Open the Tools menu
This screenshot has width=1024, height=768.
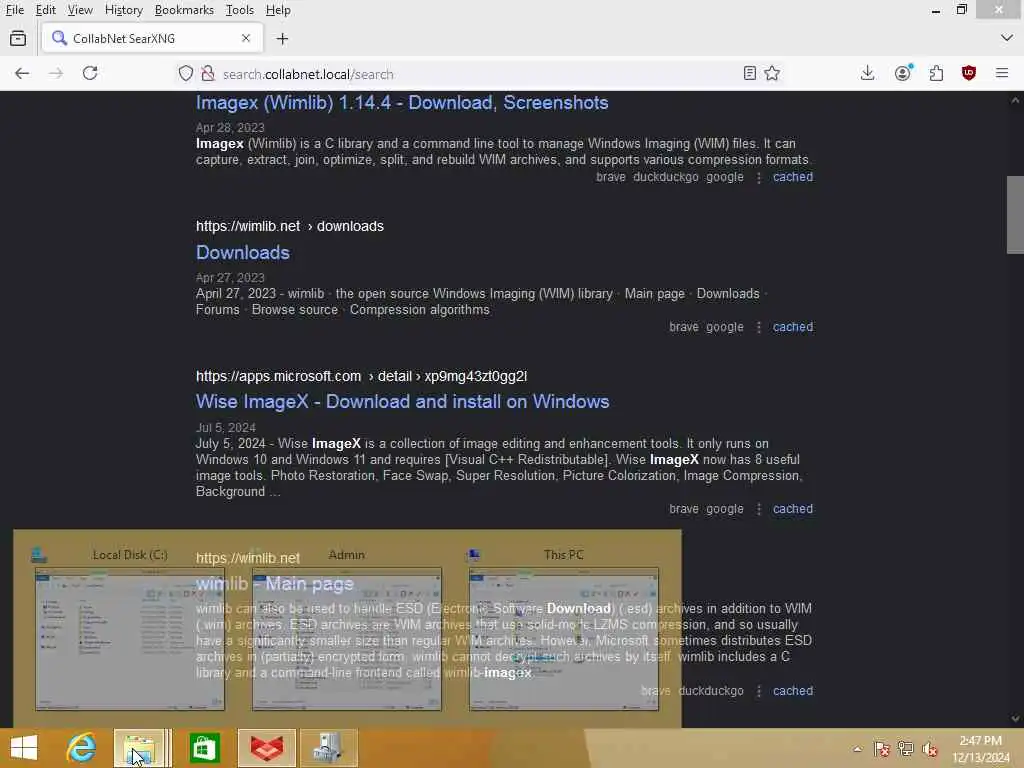coord(240,10)
